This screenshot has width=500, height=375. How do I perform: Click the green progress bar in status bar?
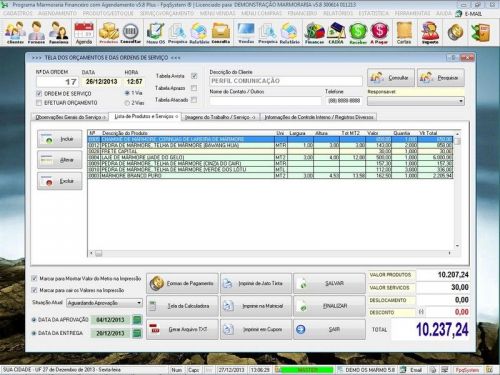tap(307, 370)
